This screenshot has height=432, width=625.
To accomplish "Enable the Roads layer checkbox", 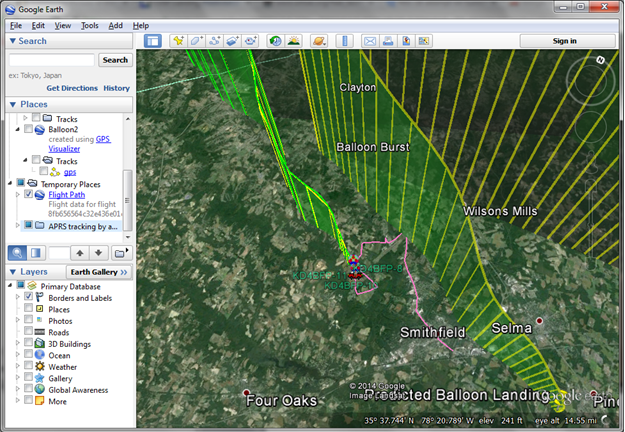I will 28,332.
